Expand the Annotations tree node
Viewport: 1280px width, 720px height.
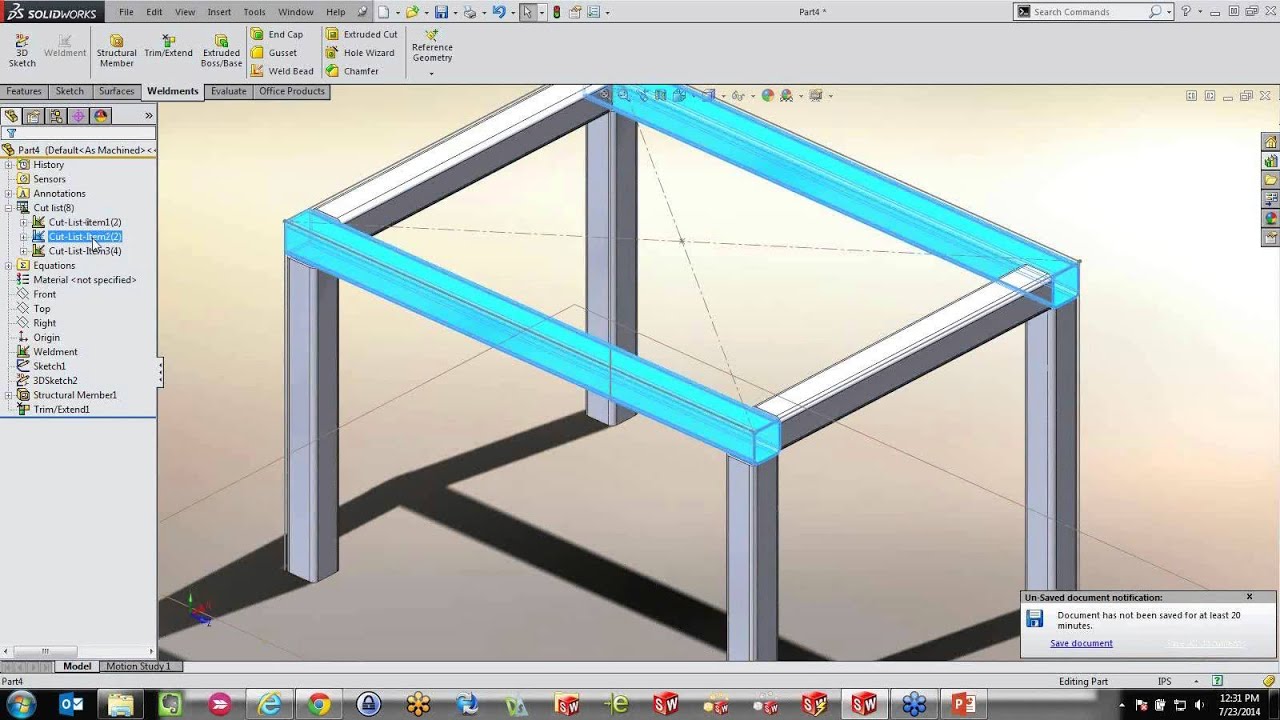pos(9,194)
